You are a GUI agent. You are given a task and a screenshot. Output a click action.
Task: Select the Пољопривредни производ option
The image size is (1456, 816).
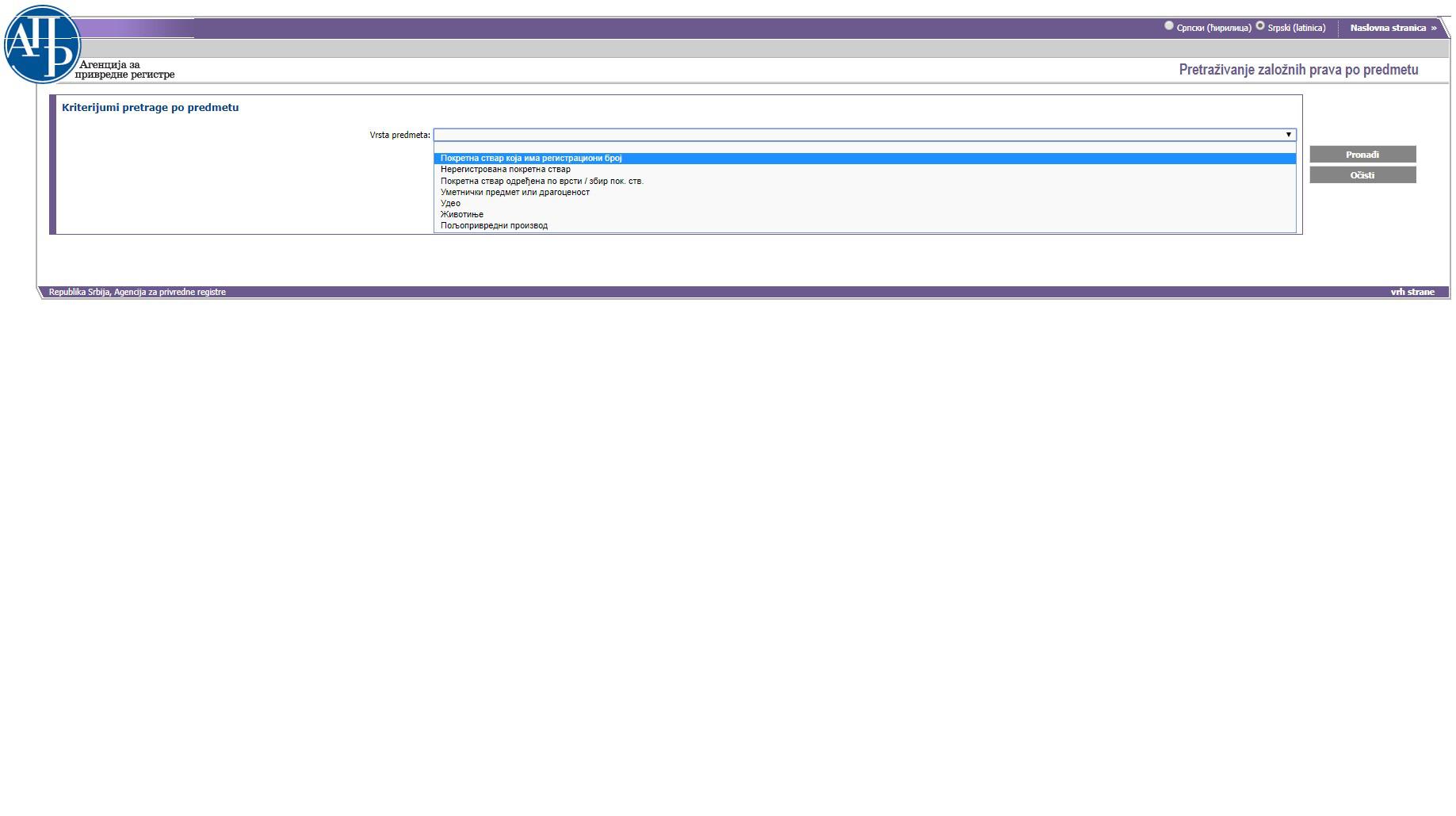click(865, 225)
